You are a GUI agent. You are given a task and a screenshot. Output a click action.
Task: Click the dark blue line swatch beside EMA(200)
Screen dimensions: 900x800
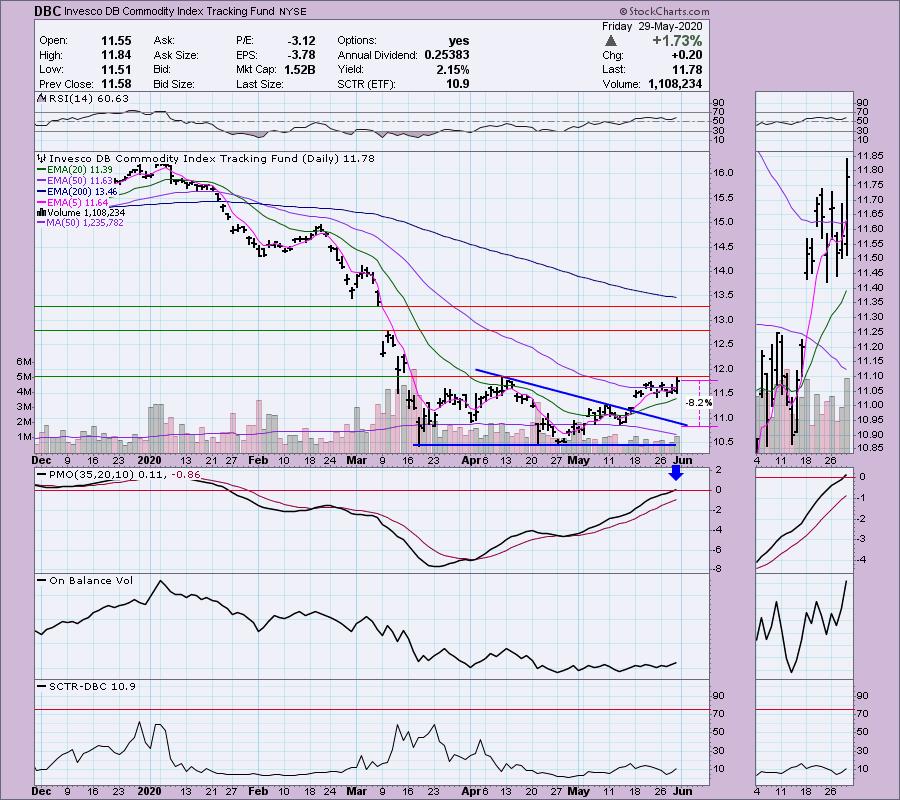[41, 192]
